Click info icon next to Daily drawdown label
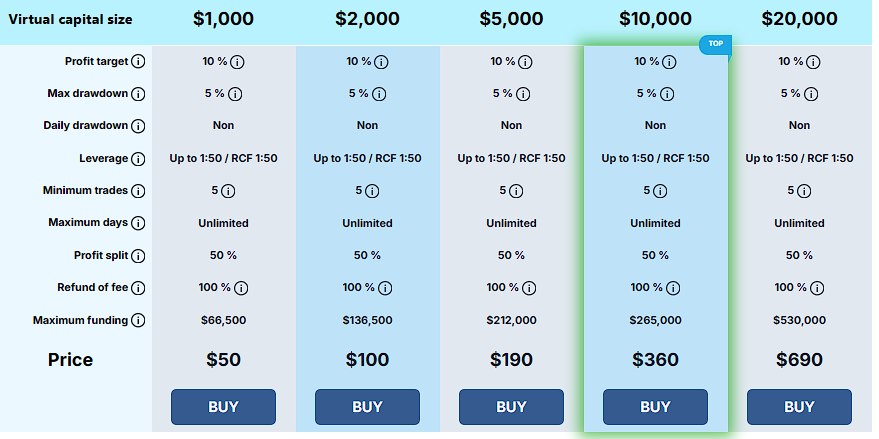This screenshot has height=439, width=879. tap(138, 126)
